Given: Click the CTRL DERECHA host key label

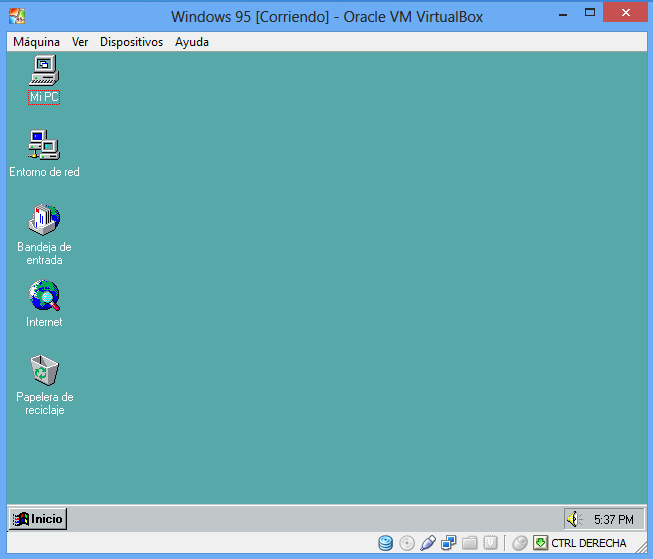Looking at the screenshot, I should [x=589, y=543].
